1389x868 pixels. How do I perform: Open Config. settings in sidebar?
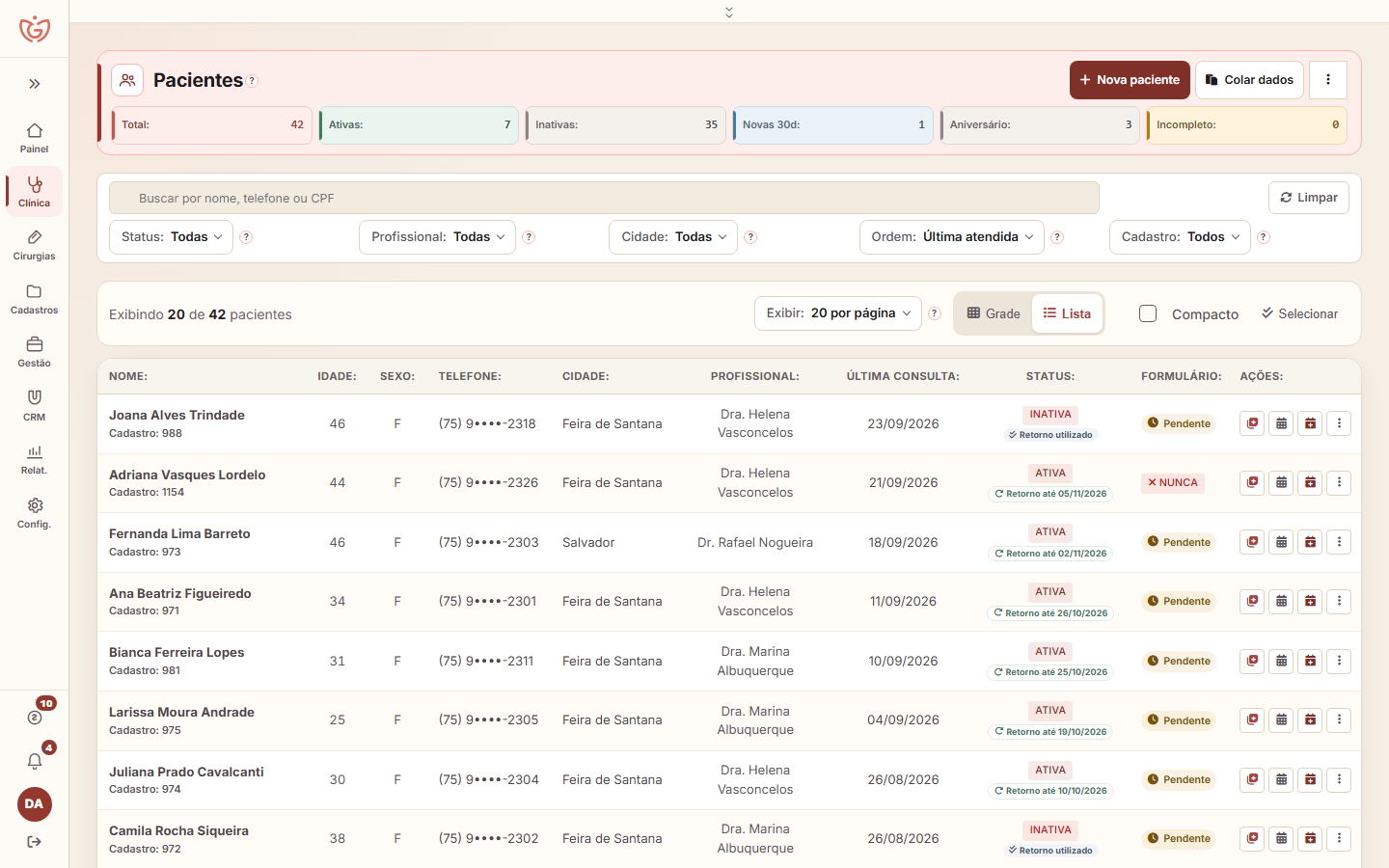click(x=34, y=512)
